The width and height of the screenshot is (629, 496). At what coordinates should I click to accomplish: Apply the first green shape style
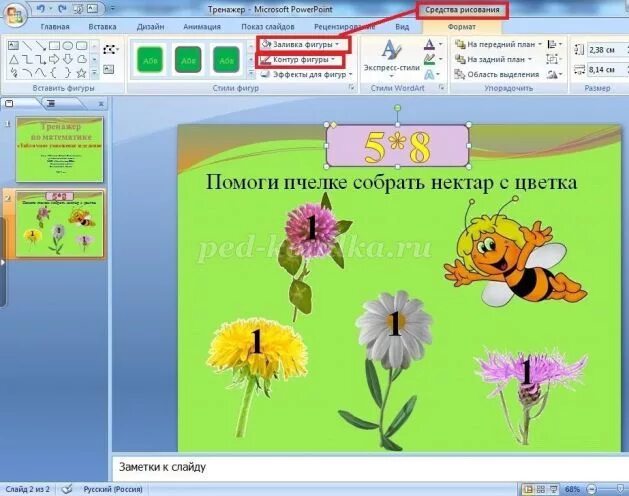tap(150, 60)
